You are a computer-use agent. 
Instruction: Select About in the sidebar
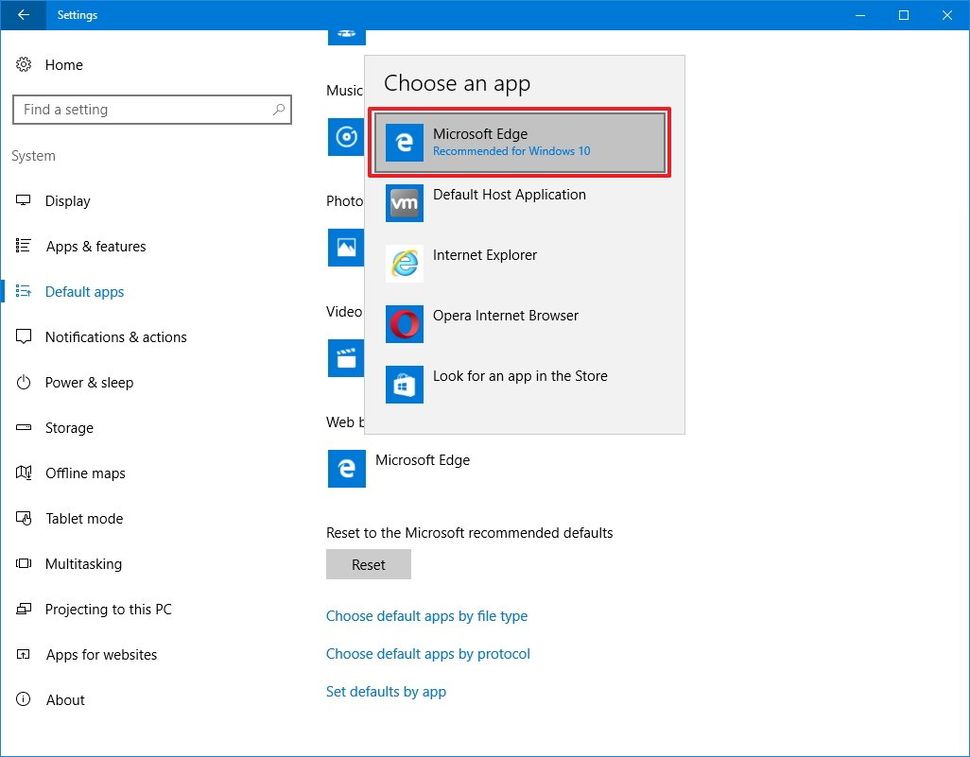tap(65, 699)
